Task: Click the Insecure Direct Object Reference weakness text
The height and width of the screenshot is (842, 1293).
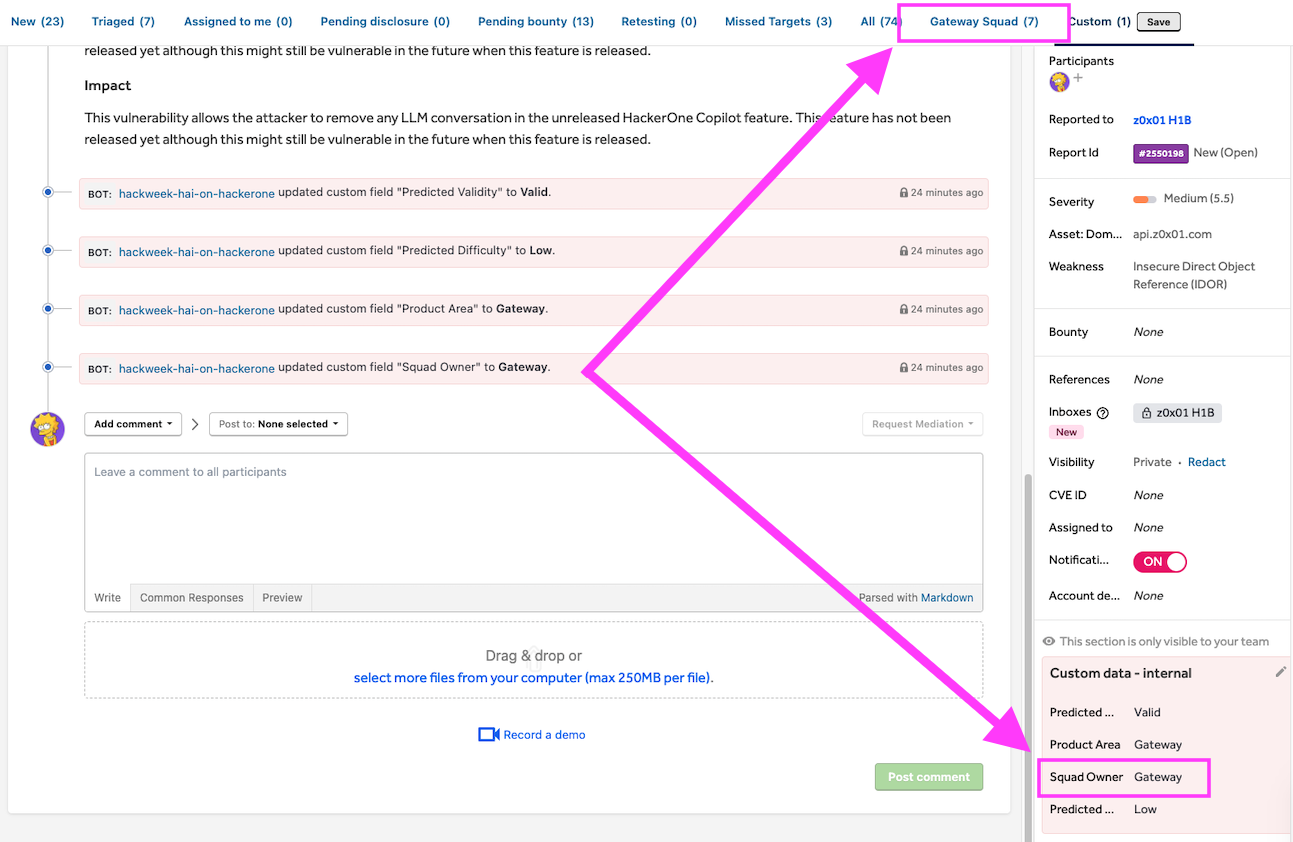Action: [1194, 276]
